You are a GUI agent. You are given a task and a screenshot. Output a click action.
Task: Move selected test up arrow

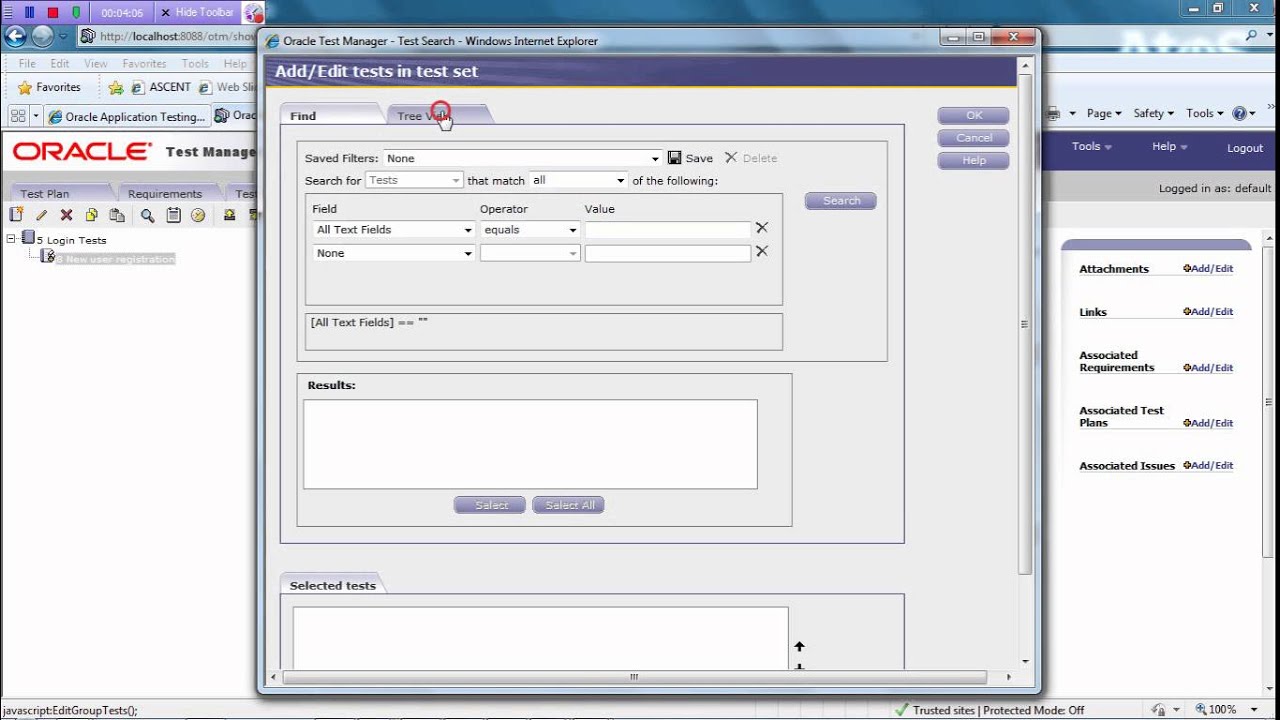click(x=799, y=647)
